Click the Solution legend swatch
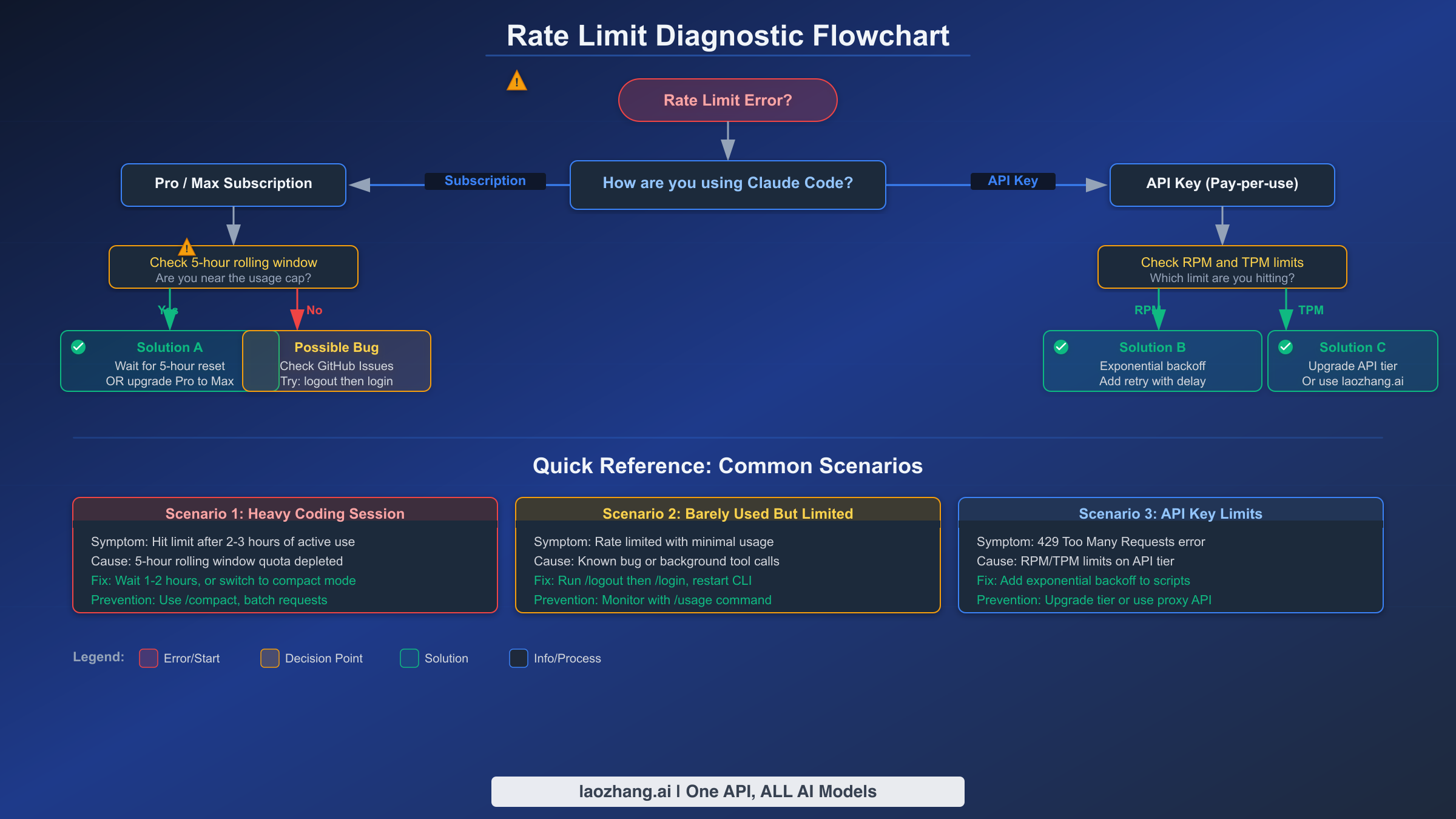The width and height of the screenshot is (1456, 819). tap(409, 658)
